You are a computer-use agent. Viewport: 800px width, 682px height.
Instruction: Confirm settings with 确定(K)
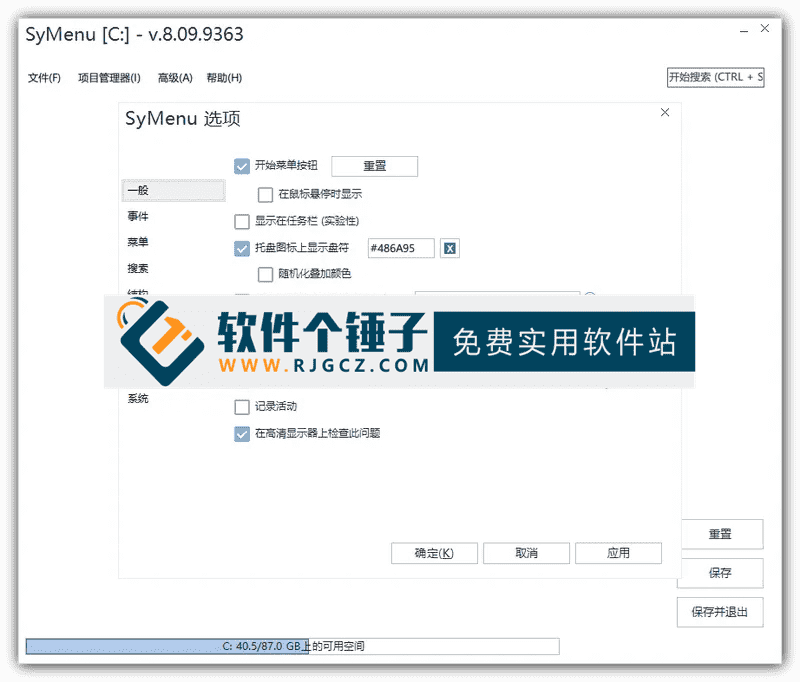[434, 553]
